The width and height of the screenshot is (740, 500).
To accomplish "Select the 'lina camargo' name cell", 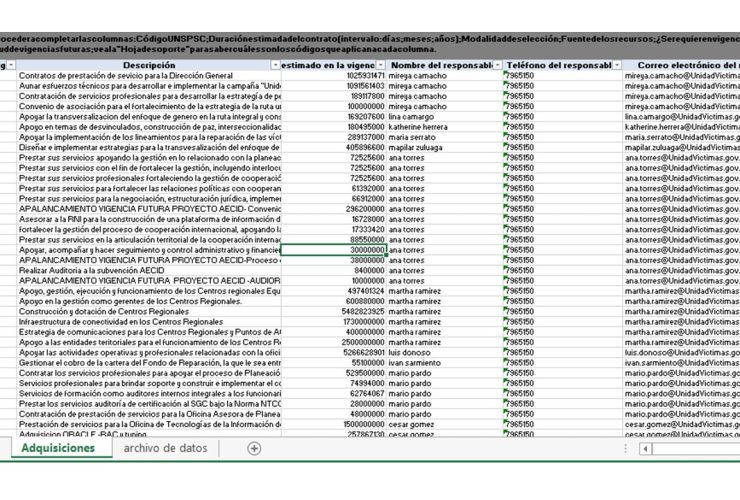I will point(445,117).
